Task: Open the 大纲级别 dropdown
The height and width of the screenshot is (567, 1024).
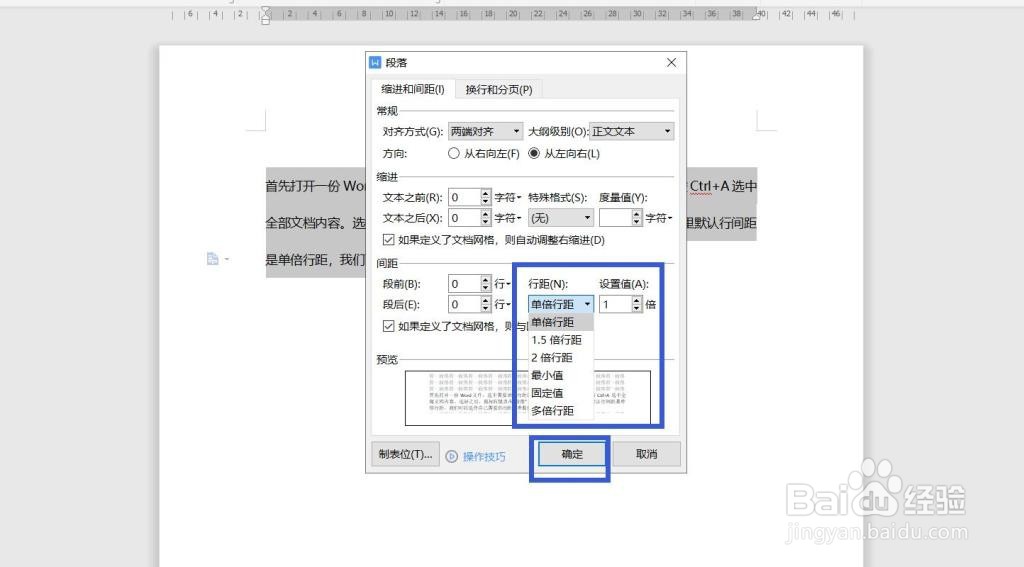Action: tap(632, 131)
